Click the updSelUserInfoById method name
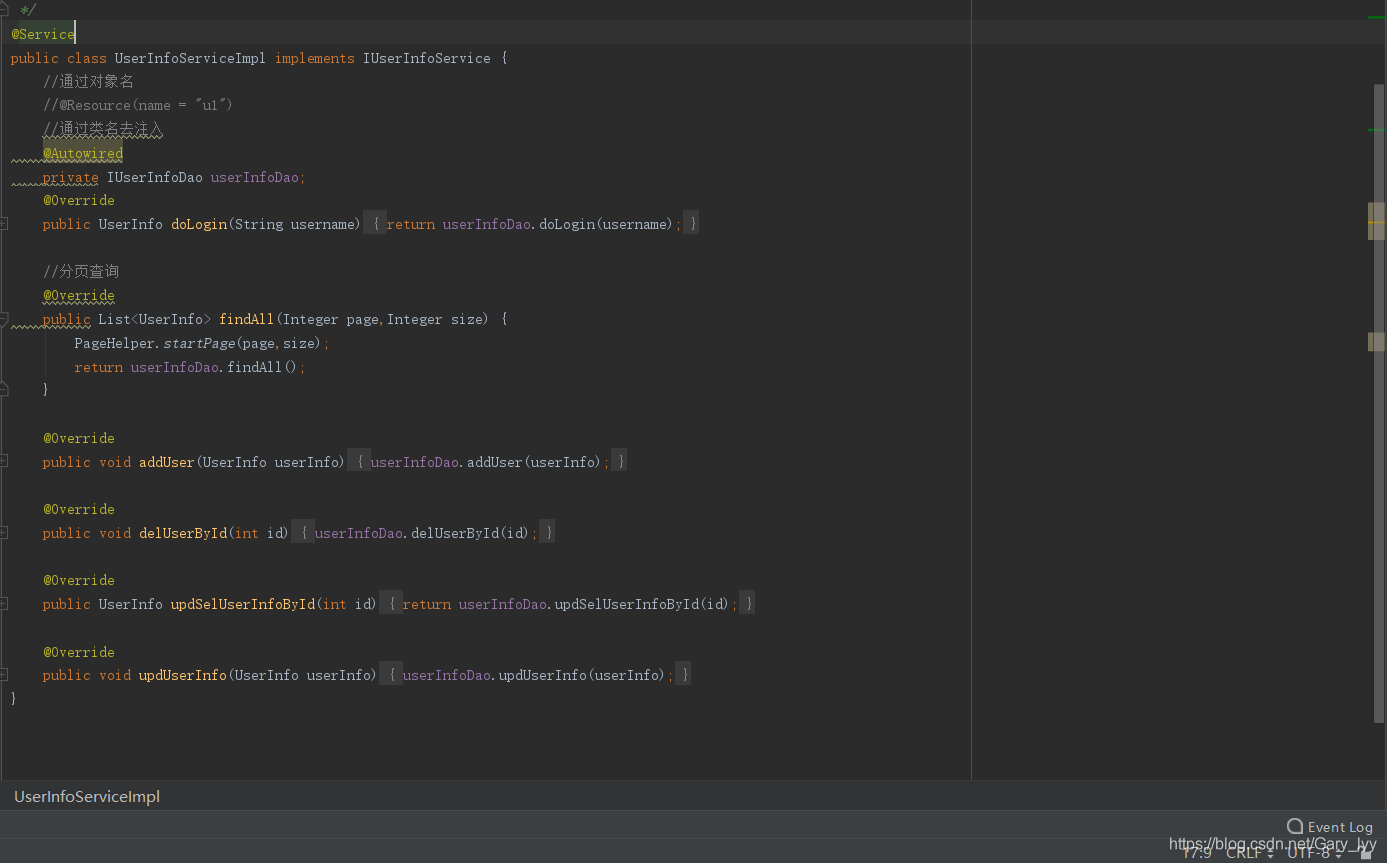1387x863 pixels. point(243,604)
